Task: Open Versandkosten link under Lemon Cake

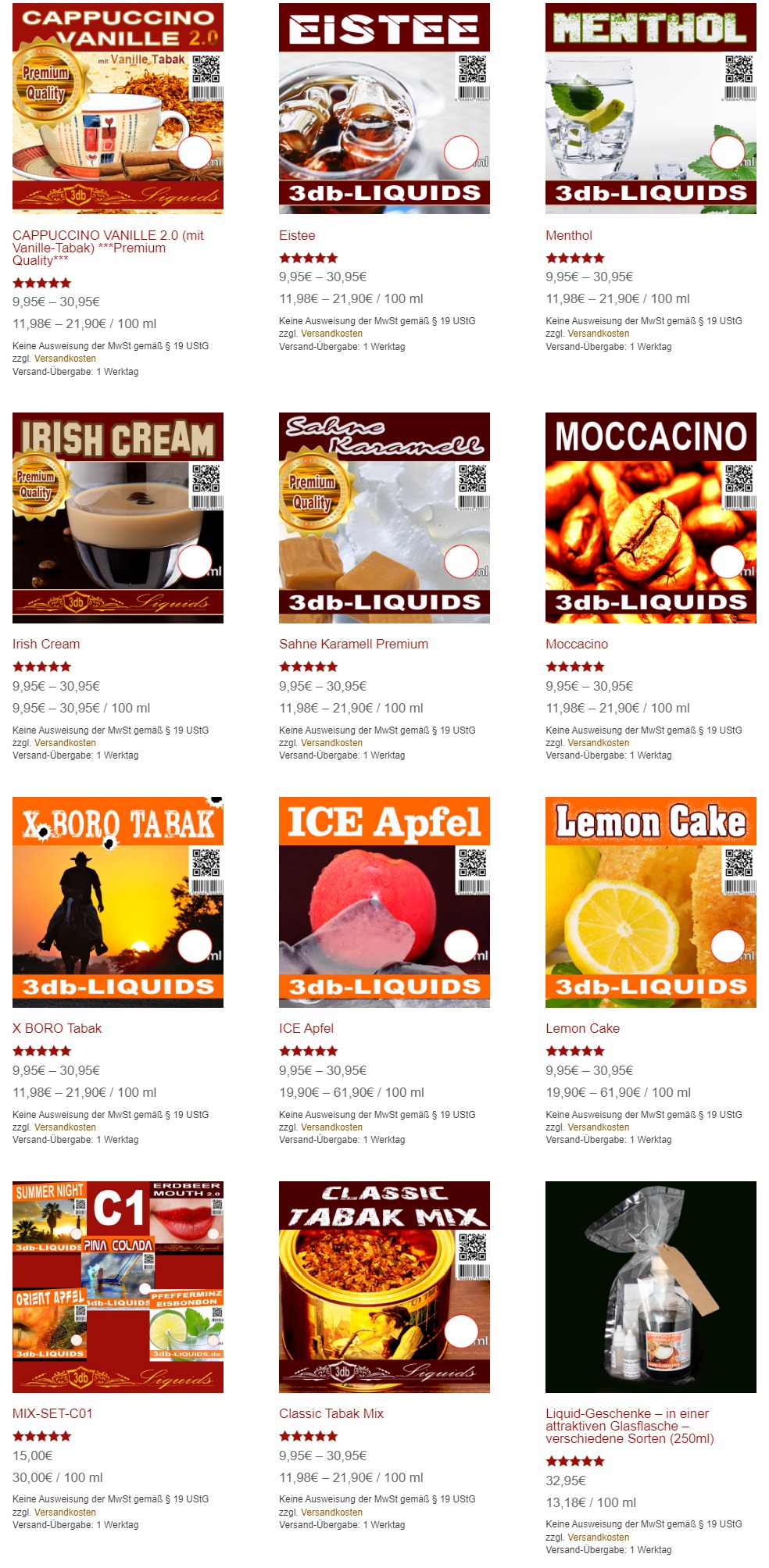Action: [x=598, y=1127]
